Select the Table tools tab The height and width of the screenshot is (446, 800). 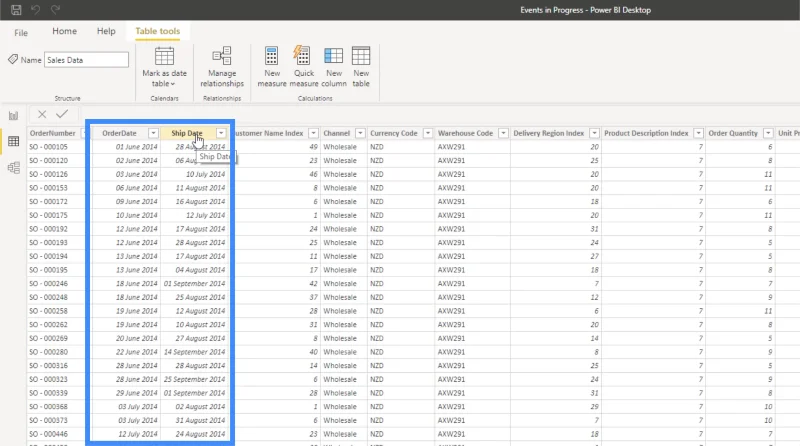(158, 31)
